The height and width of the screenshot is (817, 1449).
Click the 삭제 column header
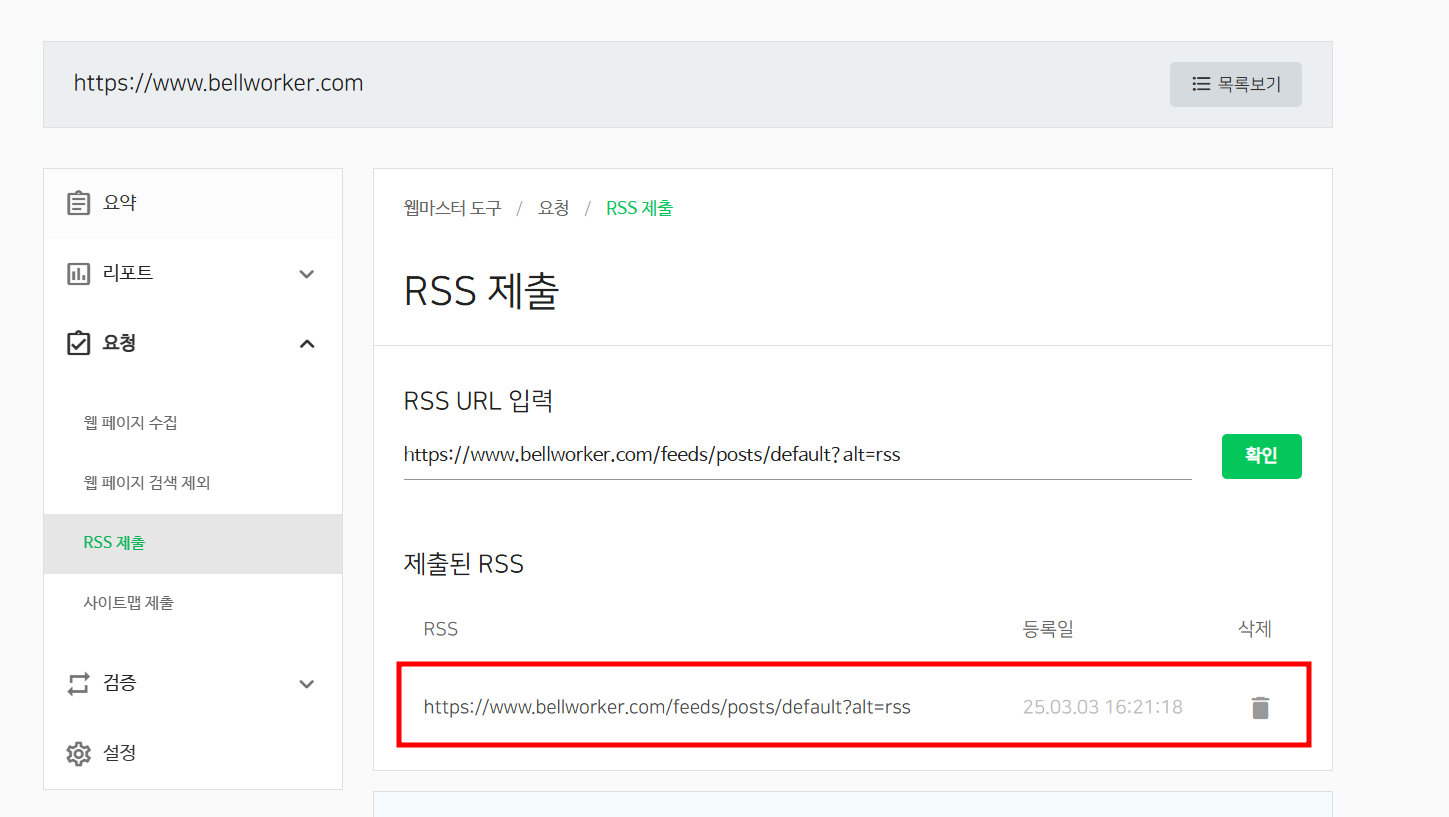click(1255, 629)
